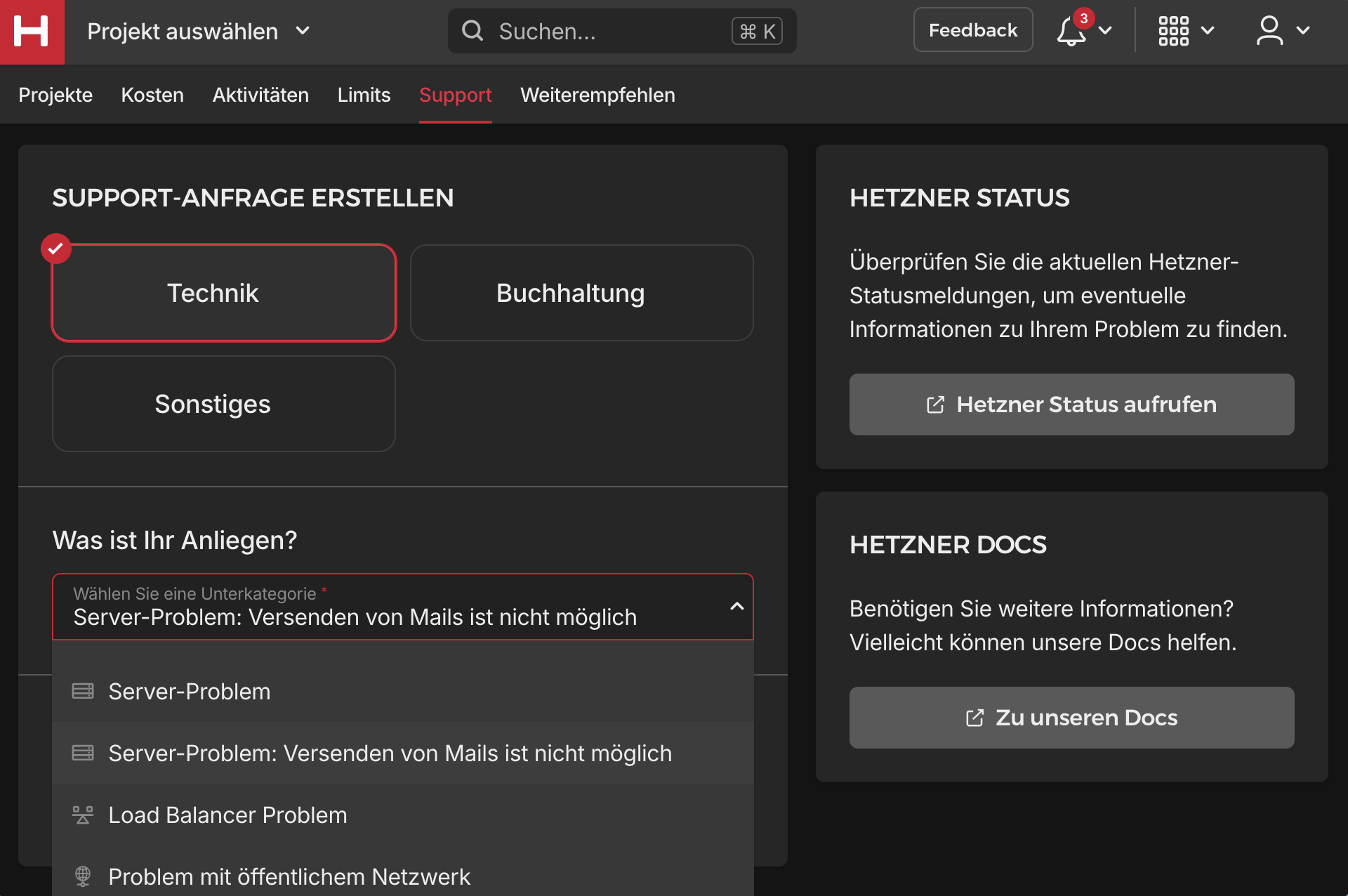Screen dimensions: 1348x896
Task: Click the globe icon for öffentliches Netzwerk
Action: pyautogui.click(x=83, y=876)
